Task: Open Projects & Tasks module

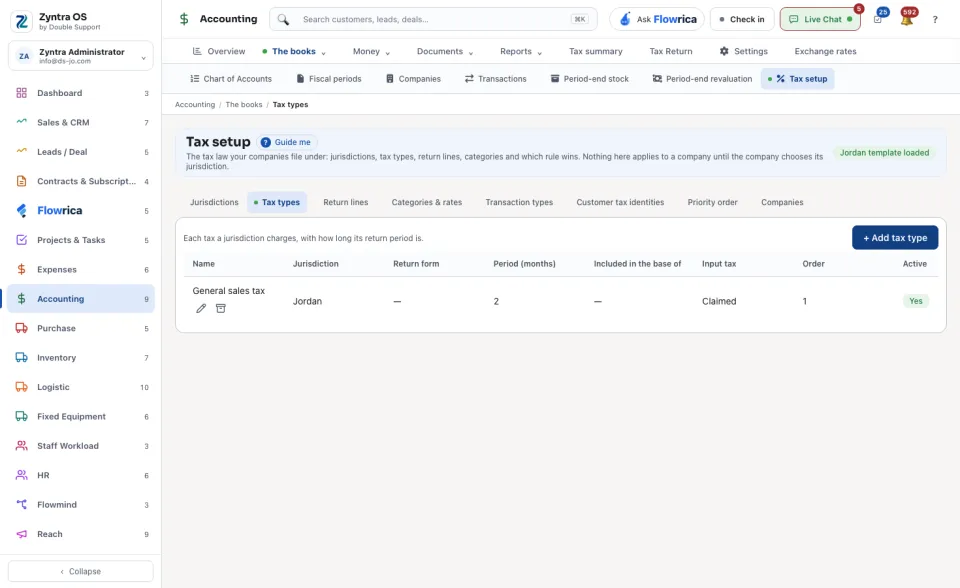Action: click(81, 240)
